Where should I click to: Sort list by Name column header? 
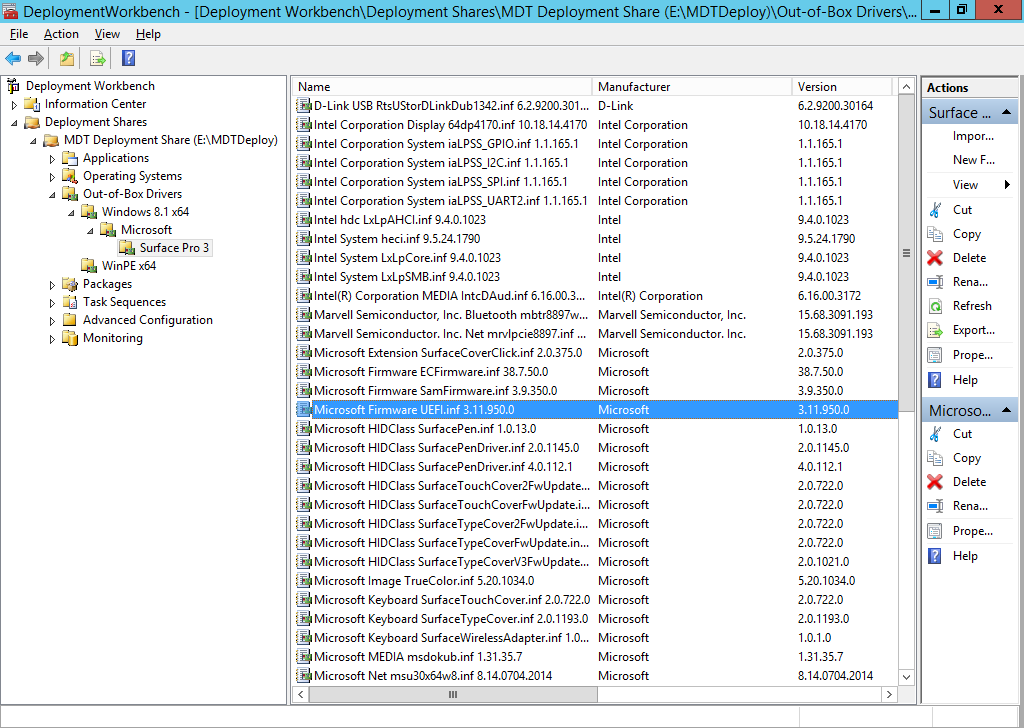click(442, 87)
